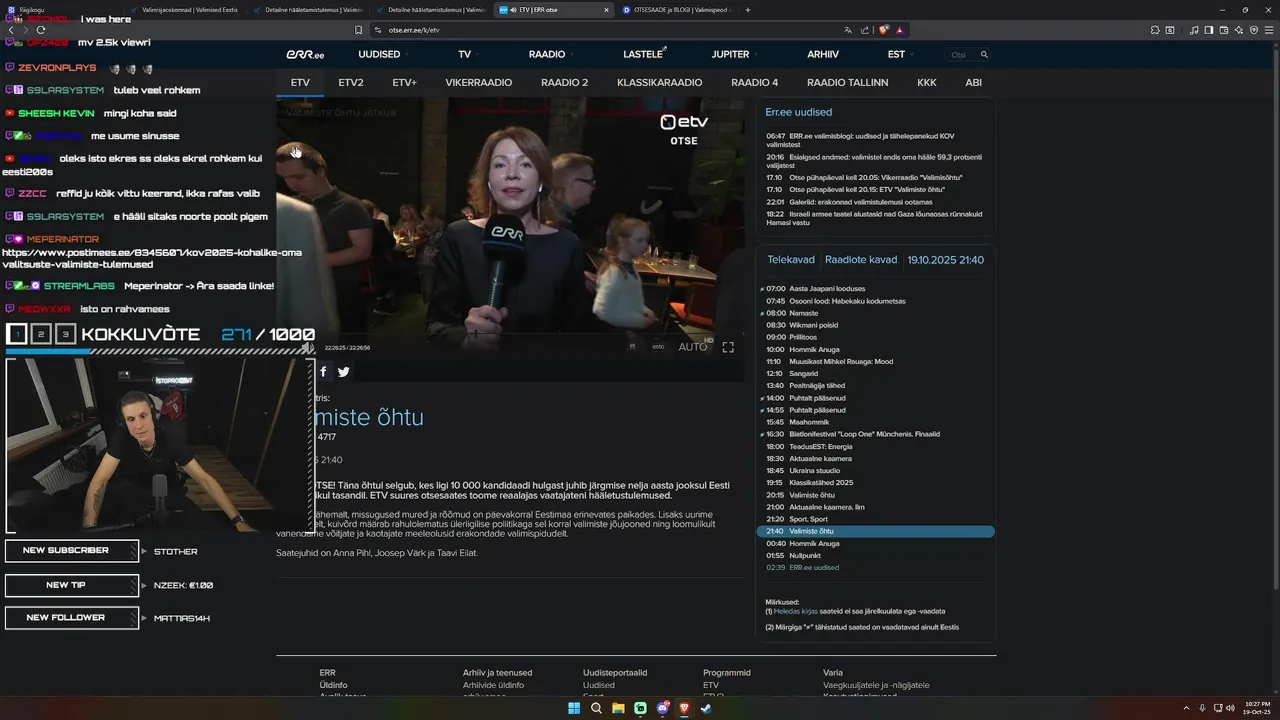Enter fullscreen video mode

coord(728,347)
